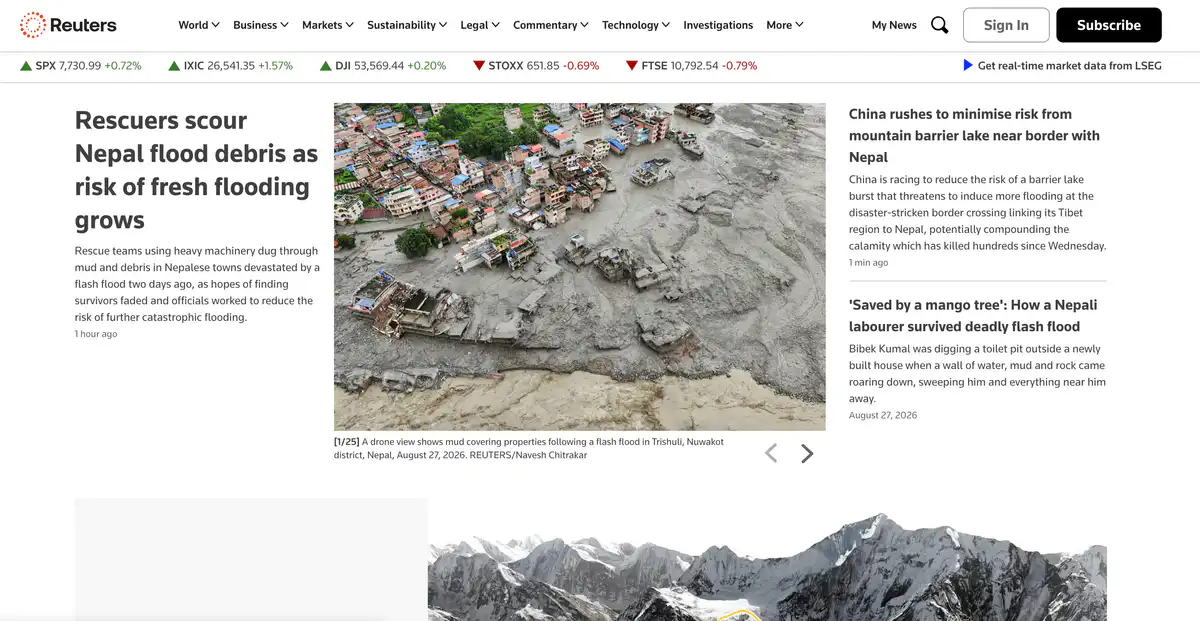Show the next slideshow photo arrow
The height and width of the screenshot is (621, 1200).
coord(807,454)
